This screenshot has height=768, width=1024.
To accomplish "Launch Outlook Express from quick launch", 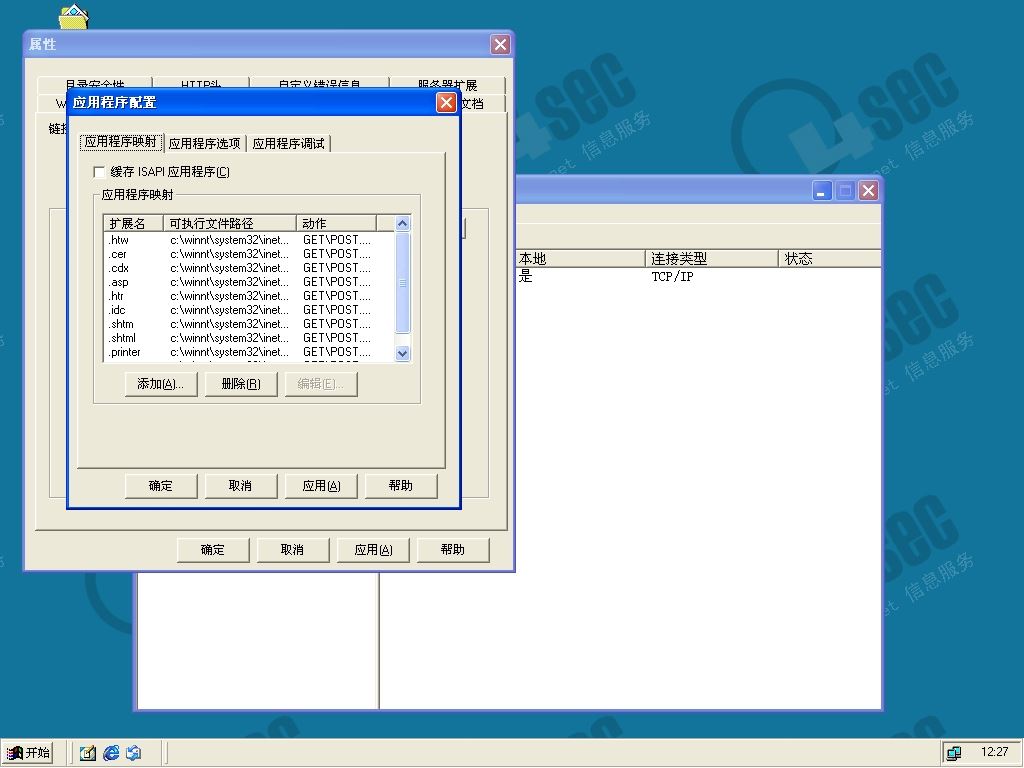I will point(134,753).
